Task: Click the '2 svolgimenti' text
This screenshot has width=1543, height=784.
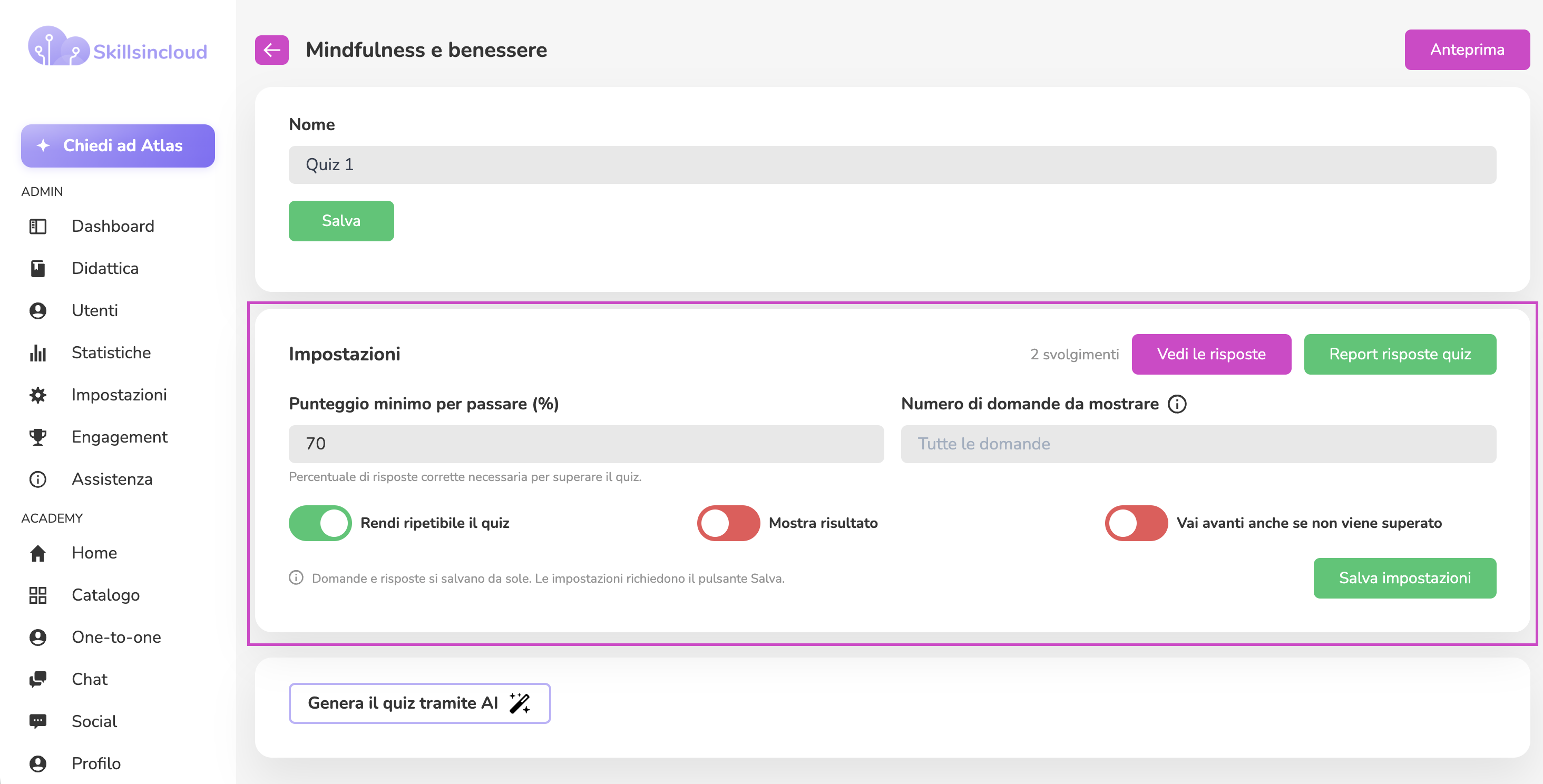Action: [1075, 355]
